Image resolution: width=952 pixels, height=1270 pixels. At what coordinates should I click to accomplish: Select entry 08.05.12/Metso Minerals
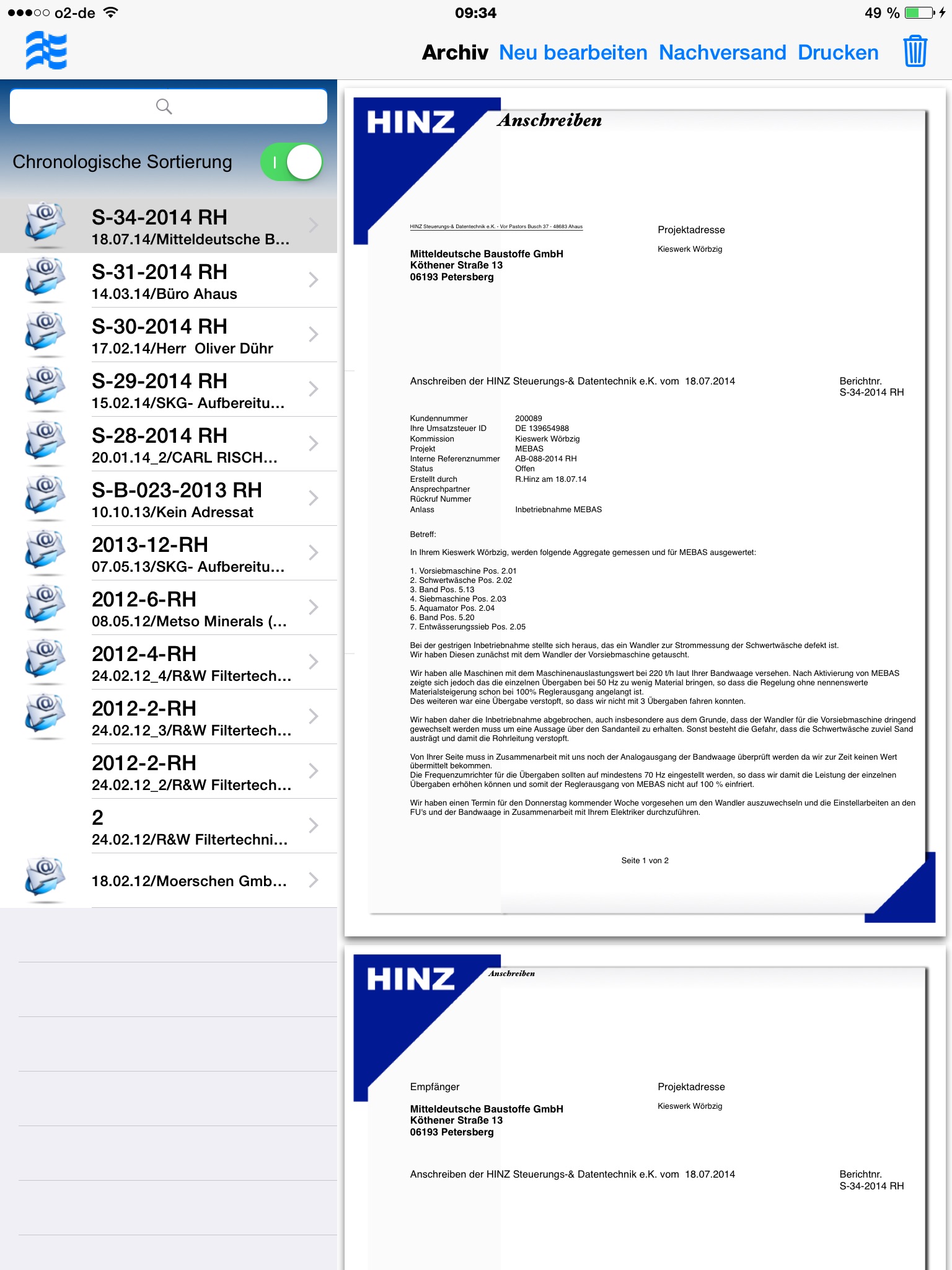[169, 607]
